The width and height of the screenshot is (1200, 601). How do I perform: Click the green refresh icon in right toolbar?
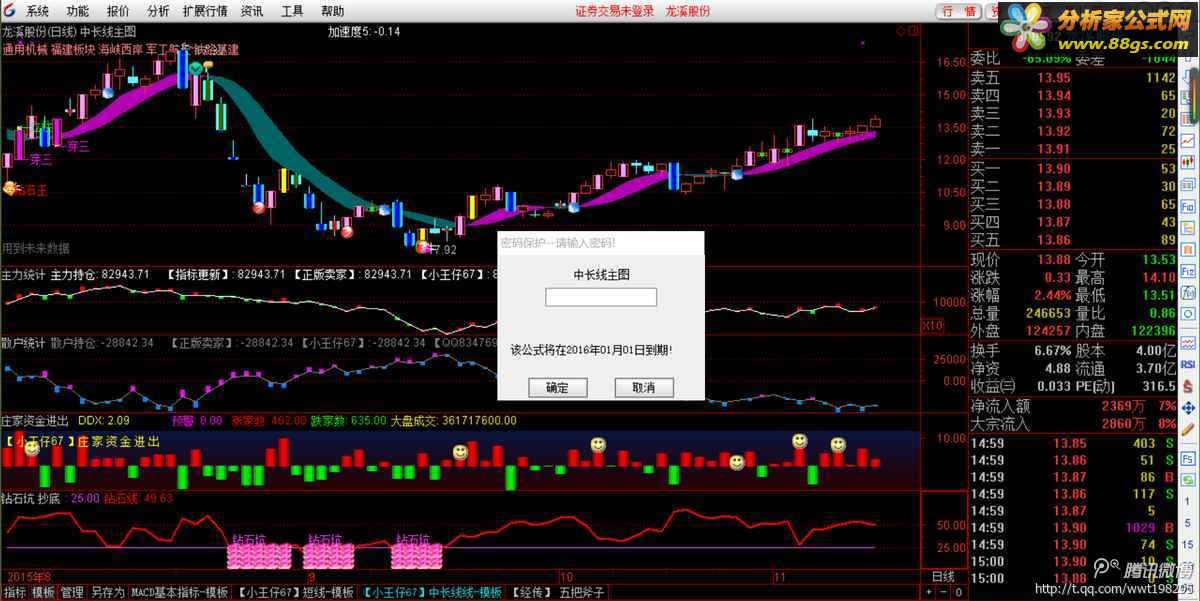click(x=1189, y=480)
